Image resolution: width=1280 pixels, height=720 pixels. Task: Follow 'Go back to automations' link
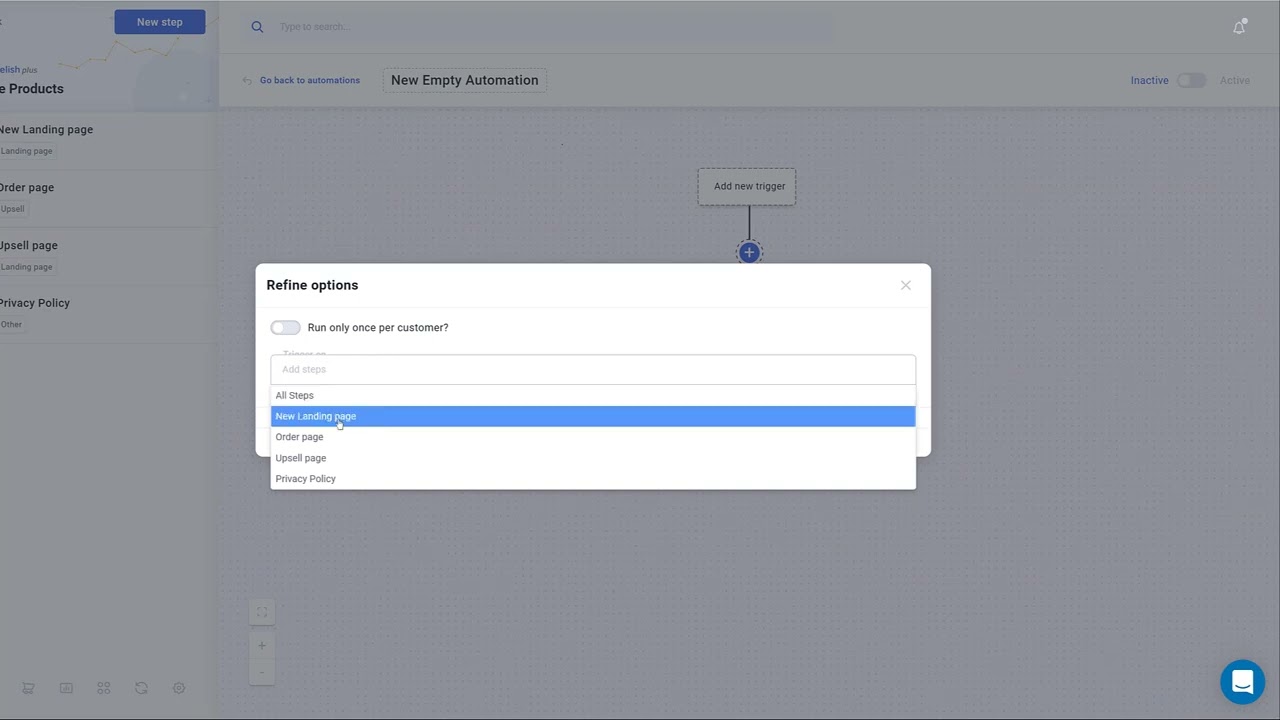[309, 81]
